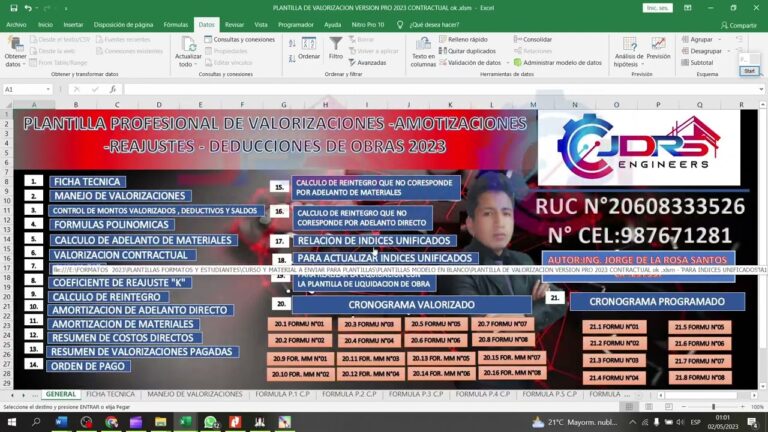768x432 pixels.
Task: Click the CRONOGRAMA PROGRAMADO button
Action: tap(657, 301)
